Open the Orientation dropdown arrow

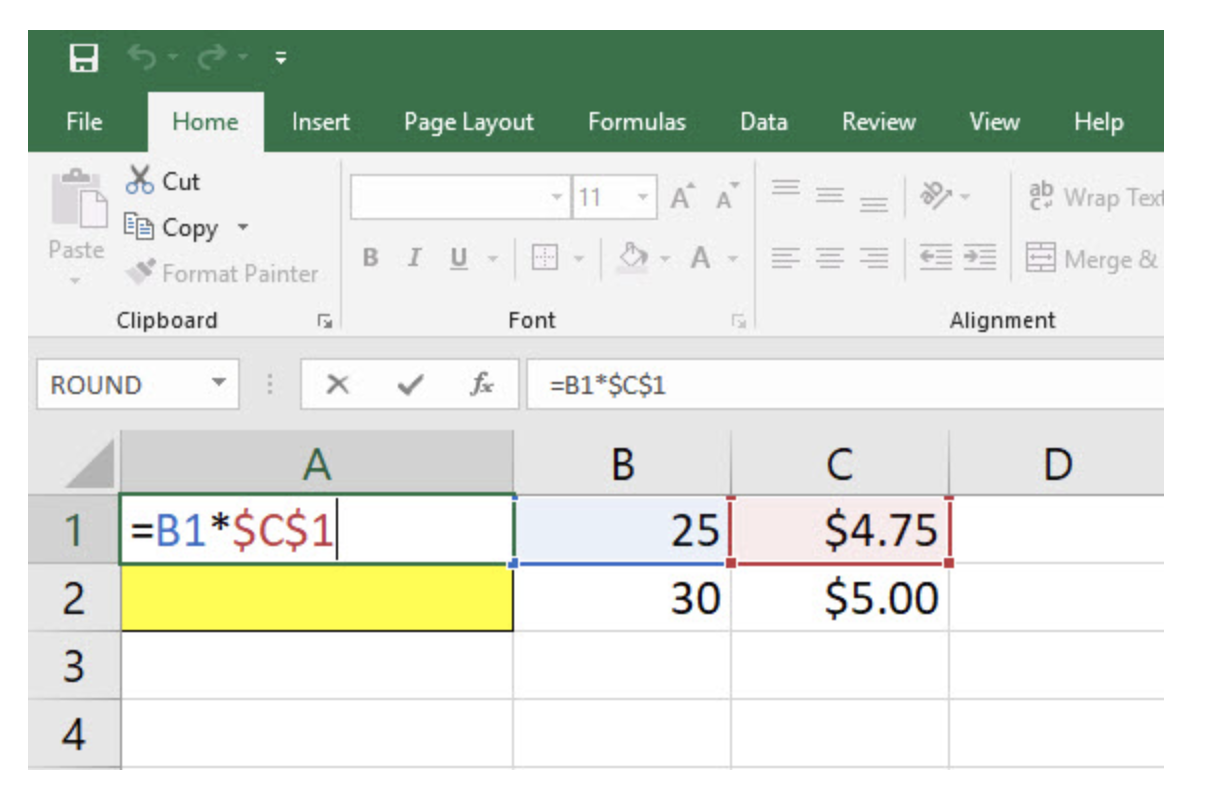pyautogui.click(x=965, y=198)
